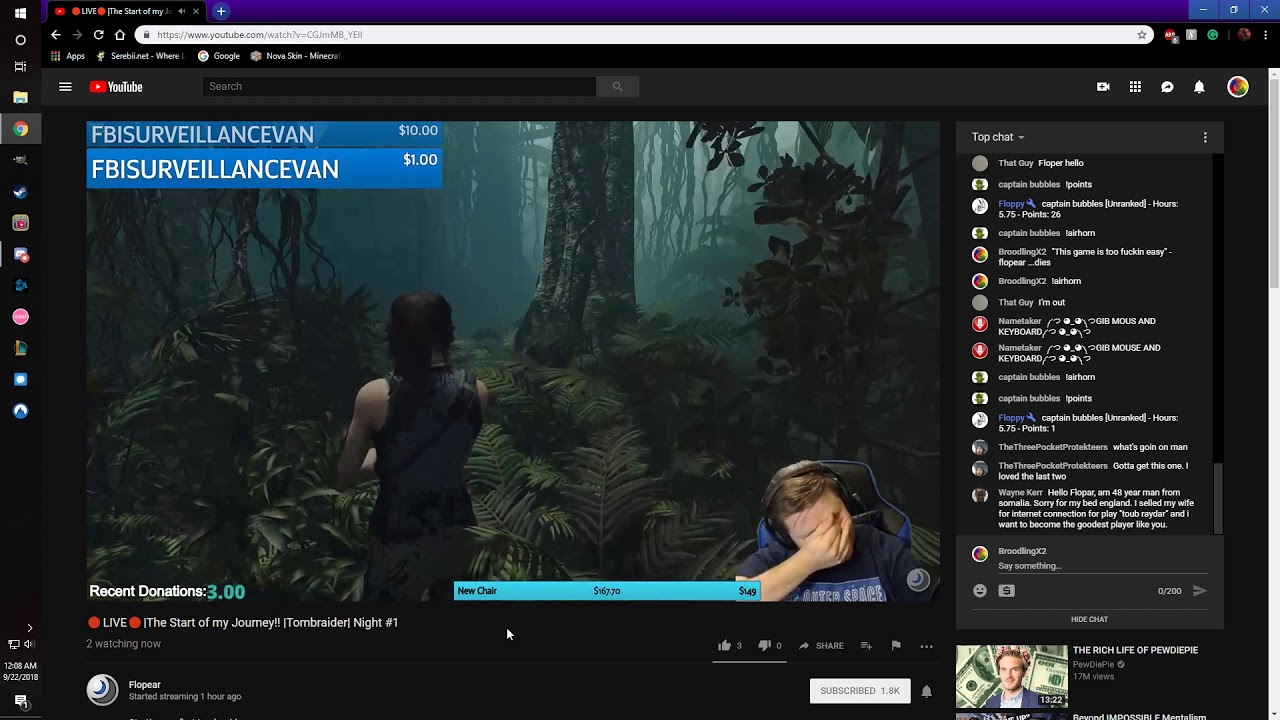This screenshot has height=720, width=1280.
Task: Click the SUBSCRIBED 1.8K button
Action: point(860,691)
